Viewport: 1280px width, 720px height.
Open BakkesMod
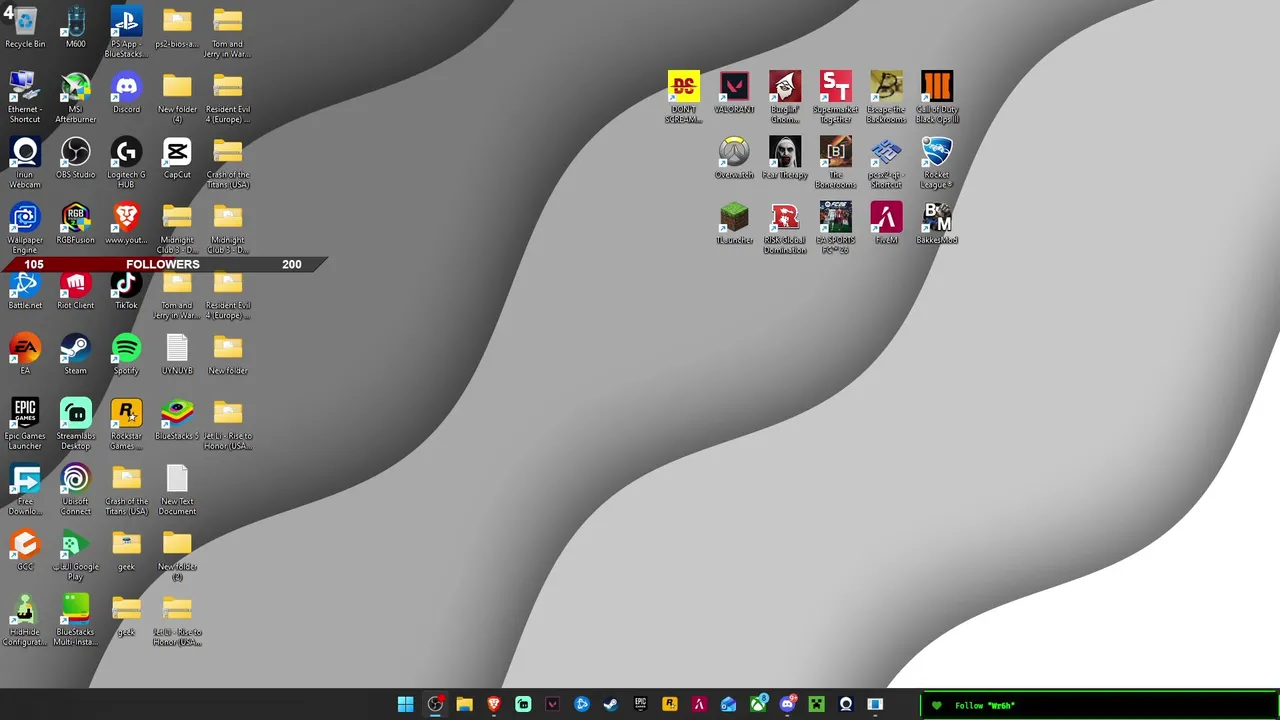(937, 224)
